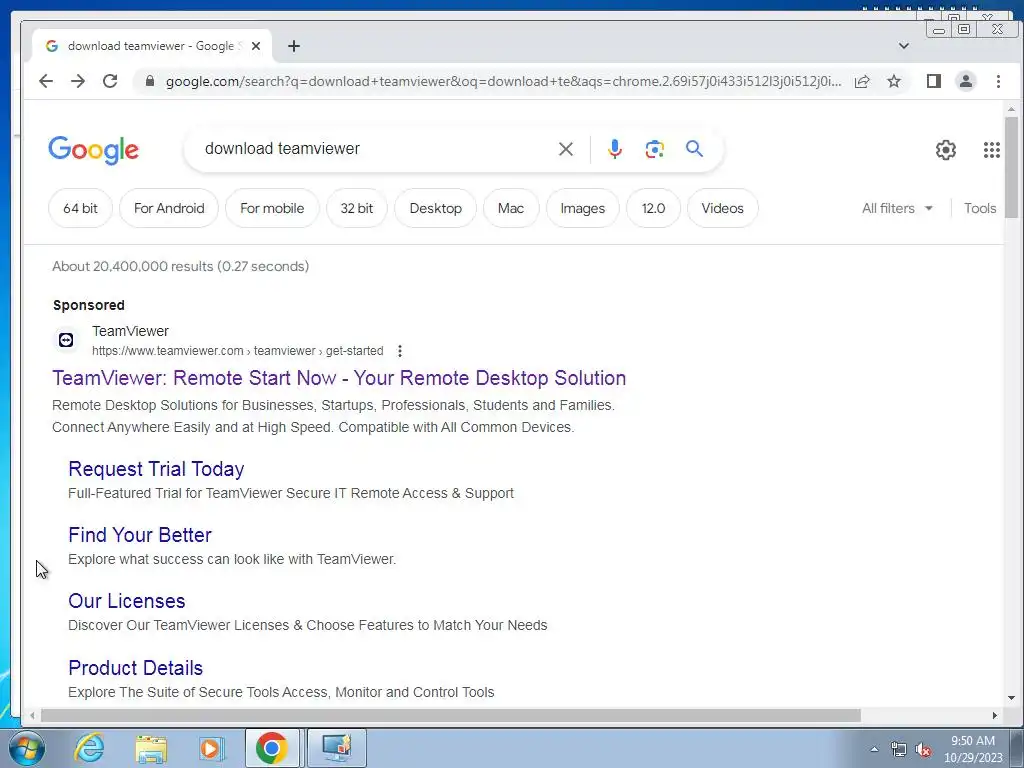Open the monitor app on taskbar

tap(337, 748)
